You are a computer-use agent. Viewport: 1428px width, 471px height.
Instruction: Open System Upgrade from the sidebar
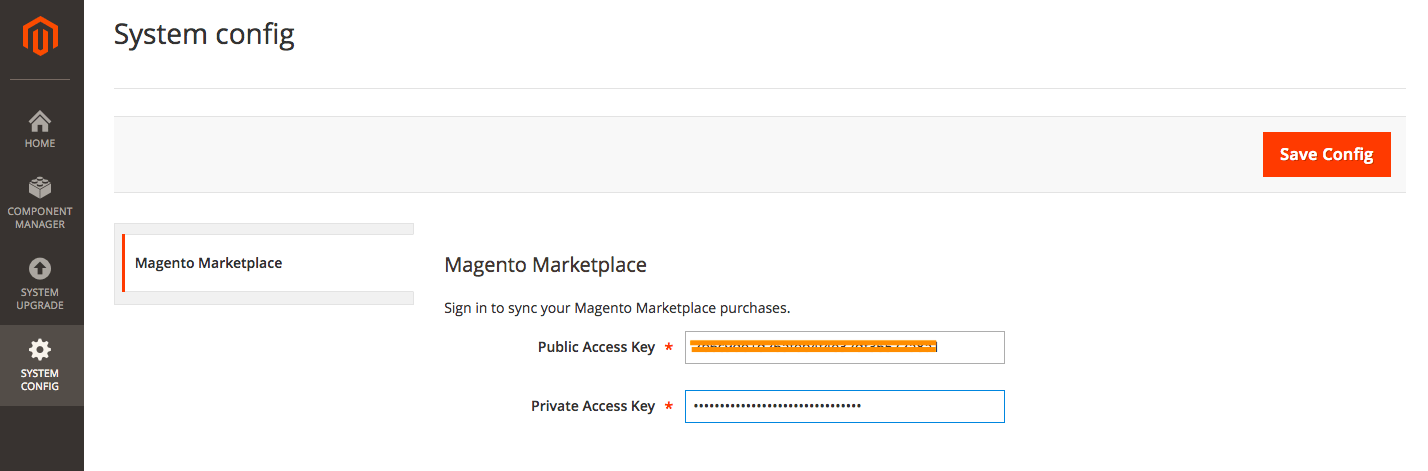click(x=41, y=284)
